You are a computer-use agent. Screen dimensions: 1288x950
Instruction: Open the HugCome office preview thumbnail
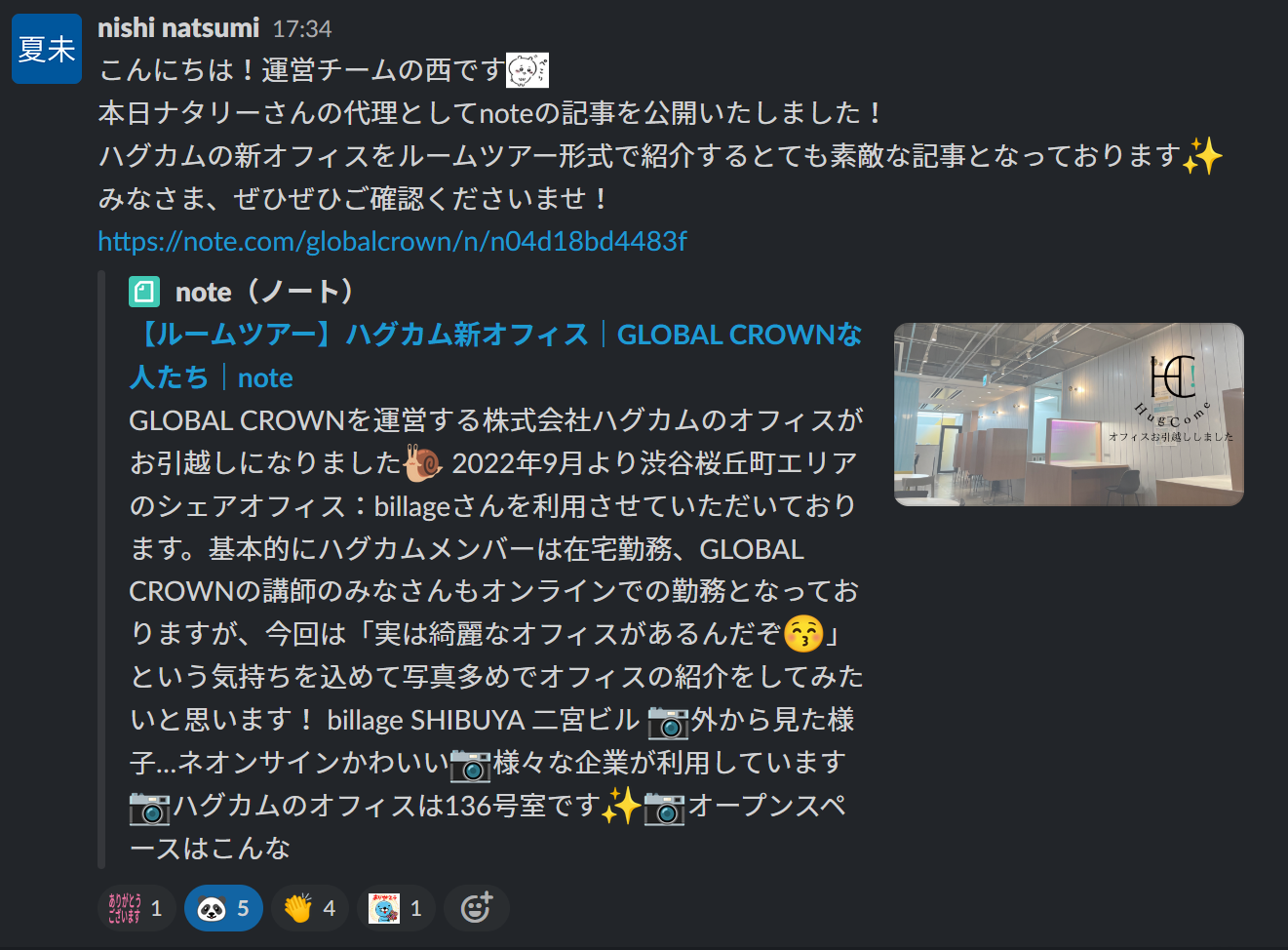click(1069, 415)
